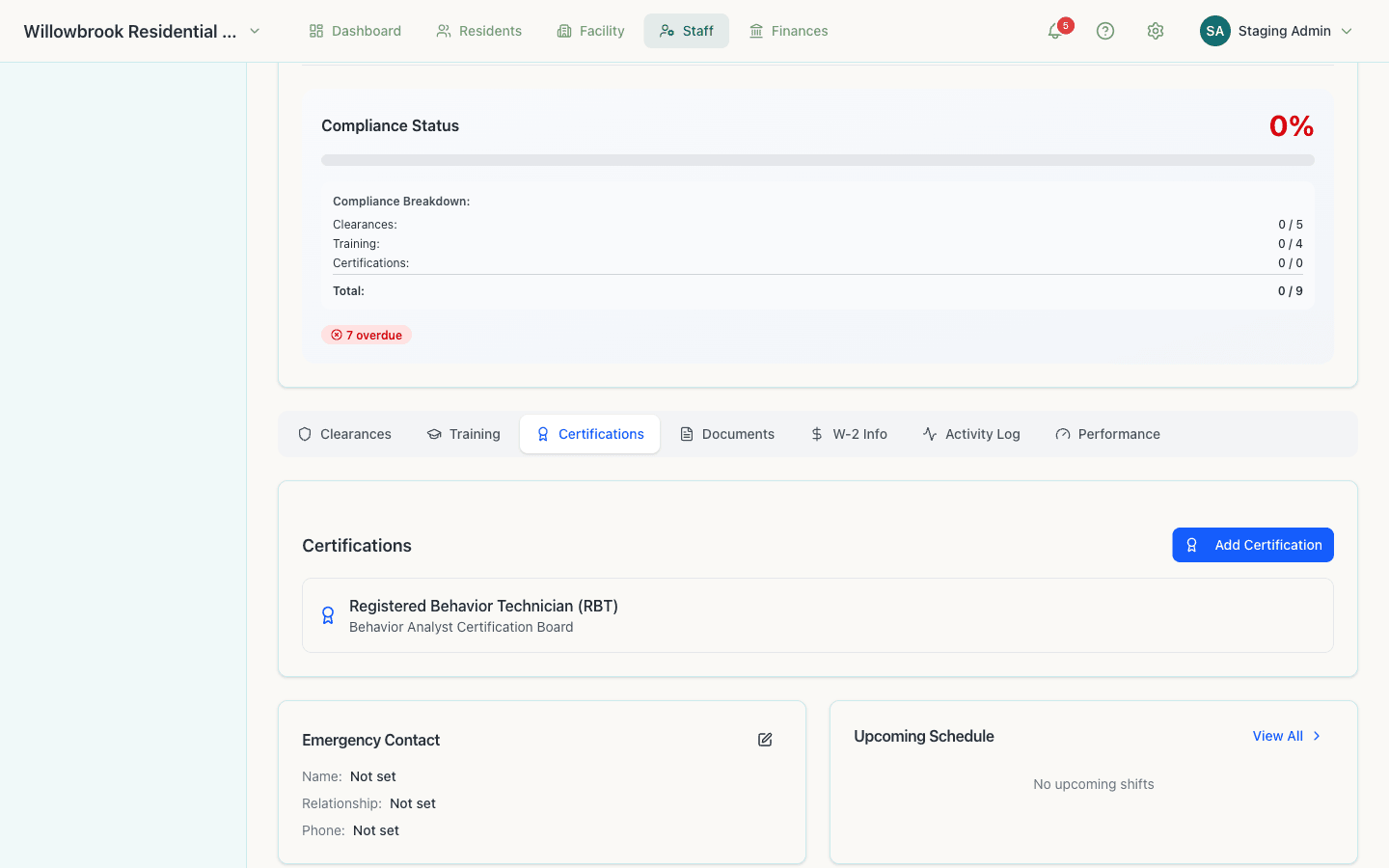Click the Dashboard grid icon
The width and height of the screenshot is (1389, 868).
coord(316,31)
